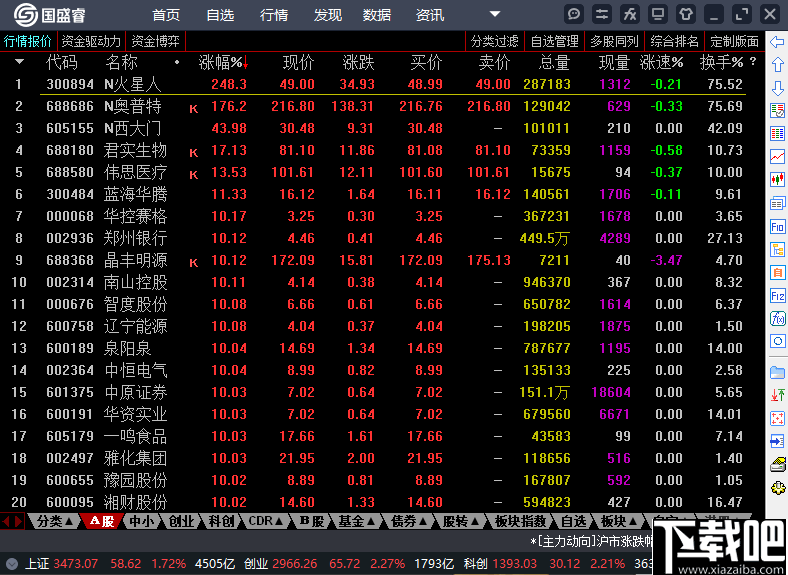Click the F10 company info icon
Image resolution: width=788 pixels, height=575 pixels.
777,226
